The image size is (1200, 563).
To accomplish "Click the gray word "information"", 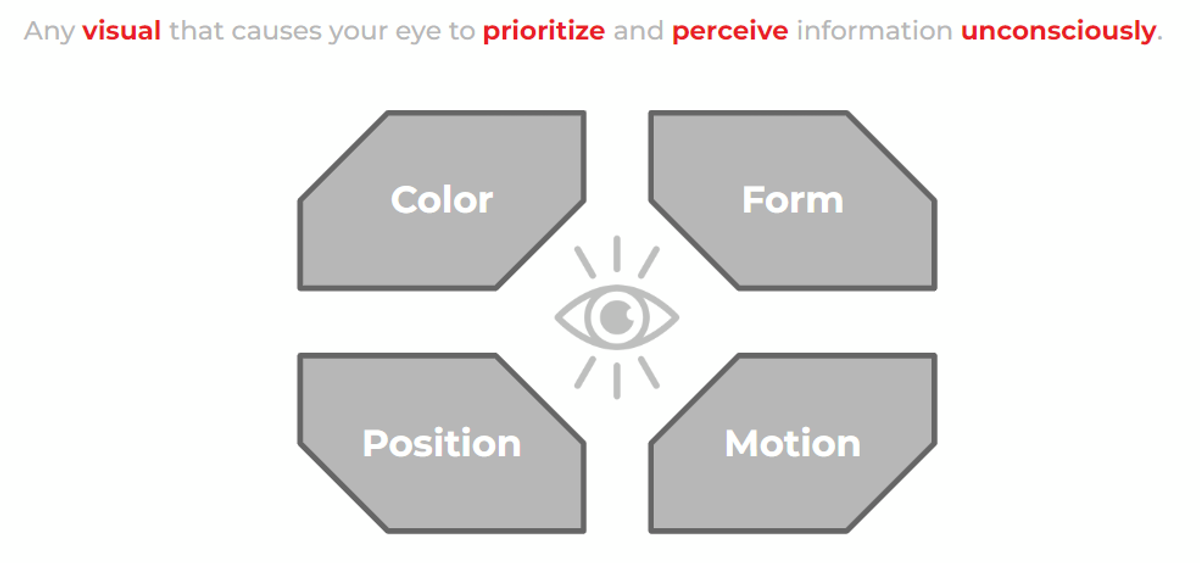I will (874, 31).
